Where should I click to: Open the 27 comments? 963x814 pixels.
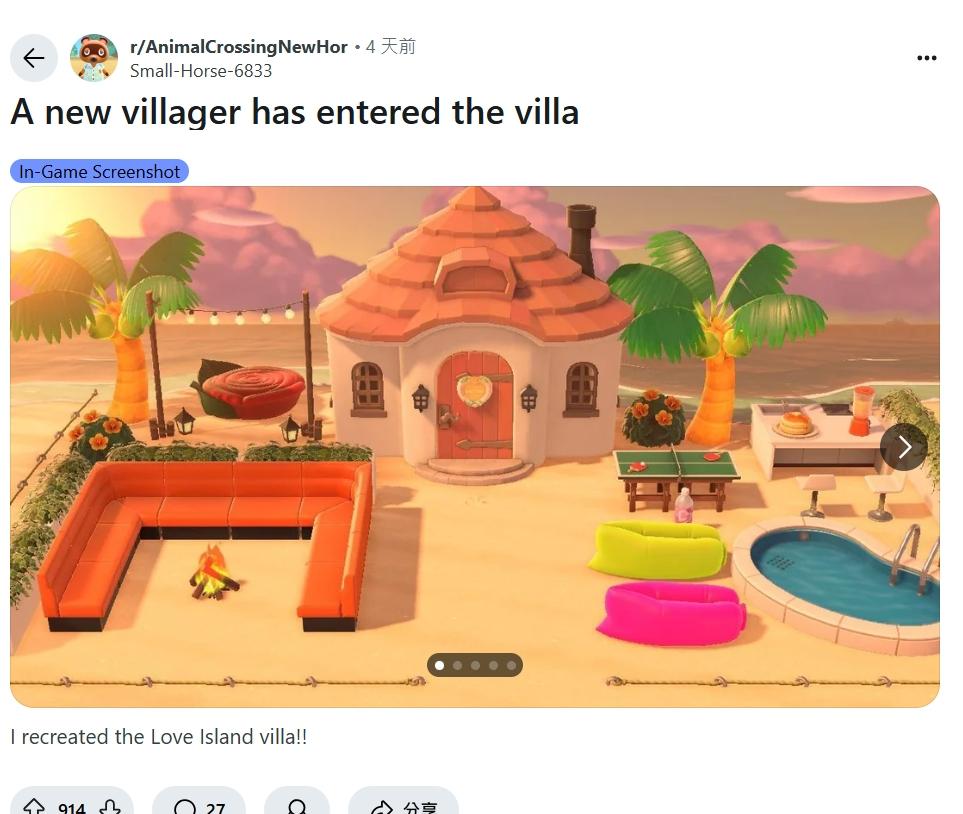click(x=199, y=807)
